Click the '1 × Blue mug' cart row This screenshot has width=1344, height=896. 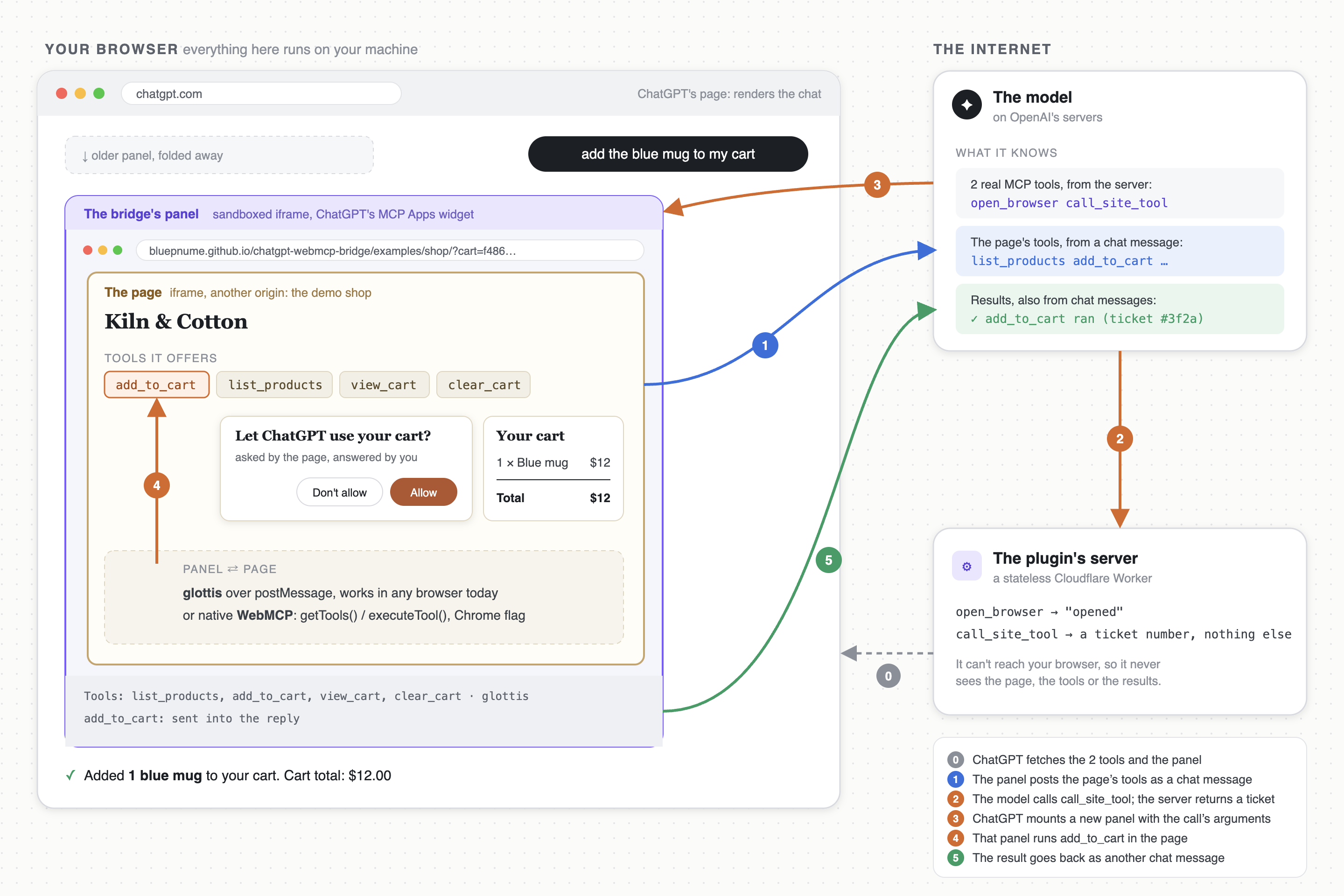(553, 462)
